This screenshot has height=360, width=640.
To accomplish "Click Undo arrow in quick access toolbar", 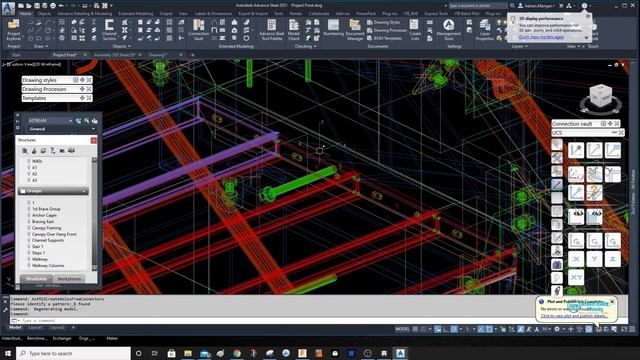I will click(61, 6).
